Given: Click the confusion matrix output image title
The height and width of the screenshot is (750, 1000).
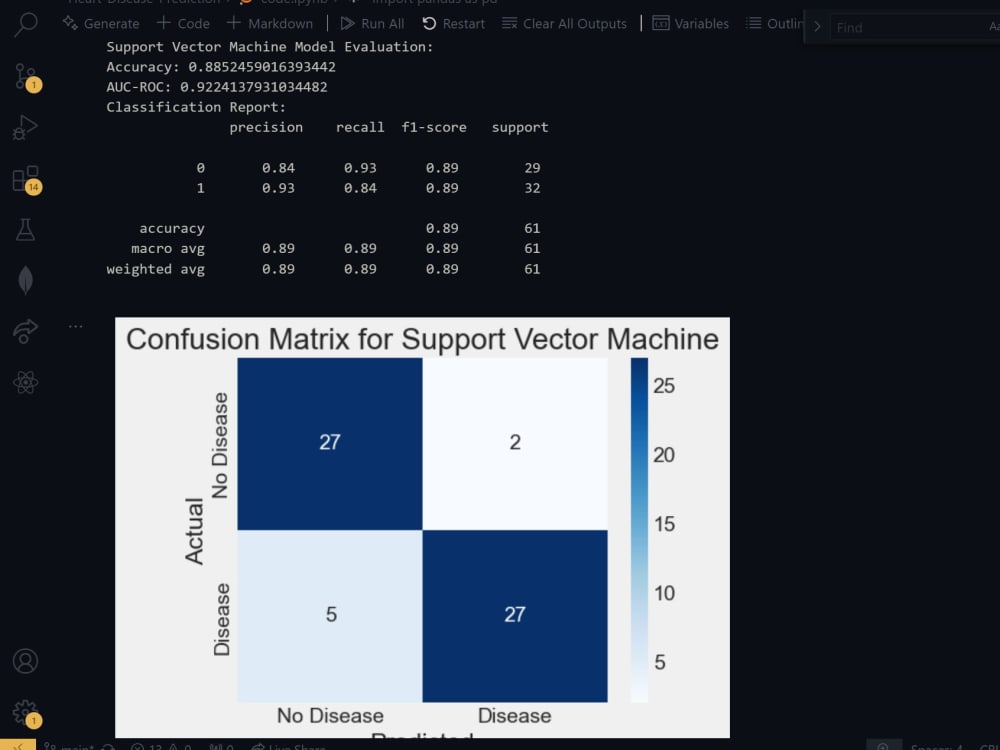Looking at the screenshot, I should tap(422, 339).
